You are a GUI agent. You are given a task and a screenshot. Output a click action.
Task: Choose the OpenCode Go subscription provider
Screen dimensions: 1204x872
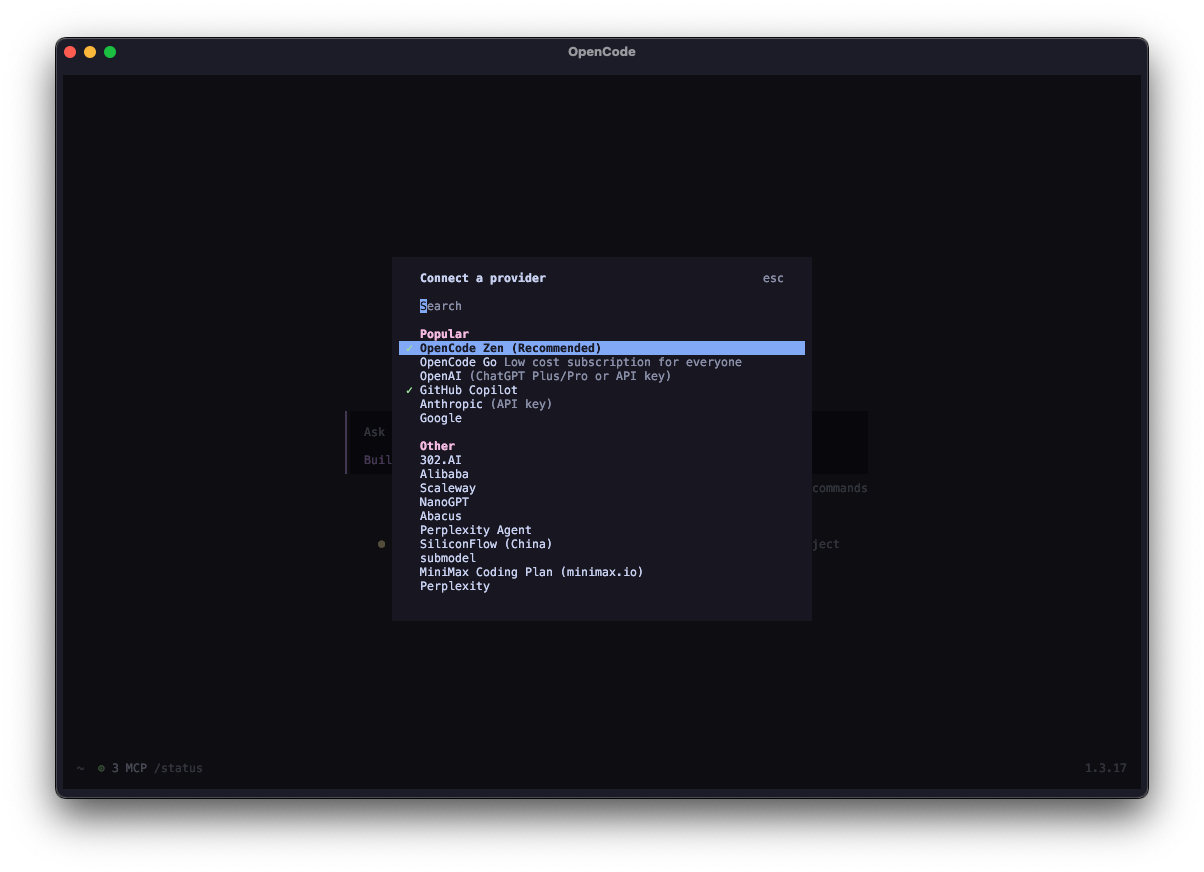pos(602,362)
